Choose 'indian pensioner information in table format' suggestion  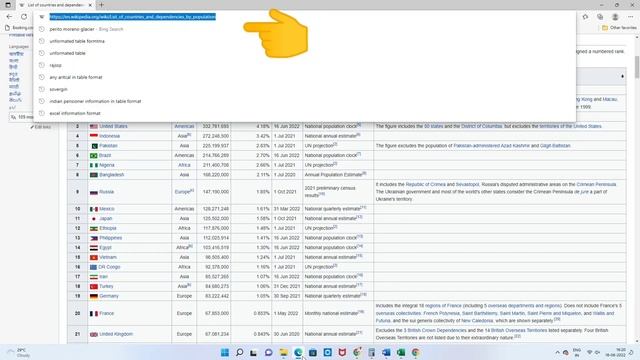tap(304, 101)
